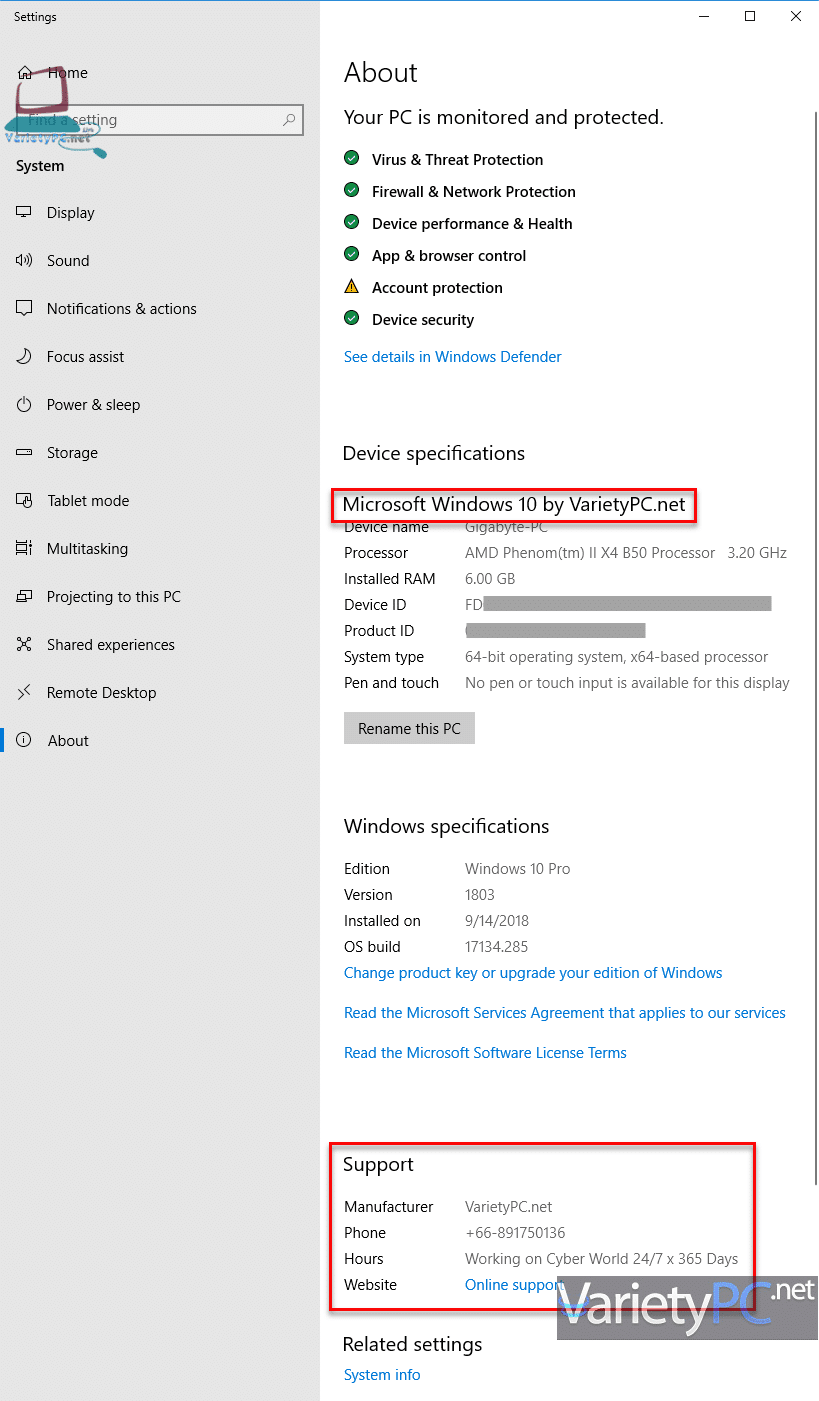The height and width of the screenshot is (1401, 819).
Task: Click the Manufacturer value VarietyPC.net
Action: coord(508,1207)
